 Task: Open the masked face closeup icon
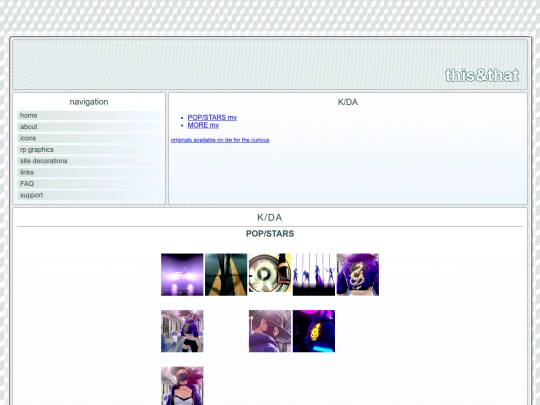tap(182, 386)
